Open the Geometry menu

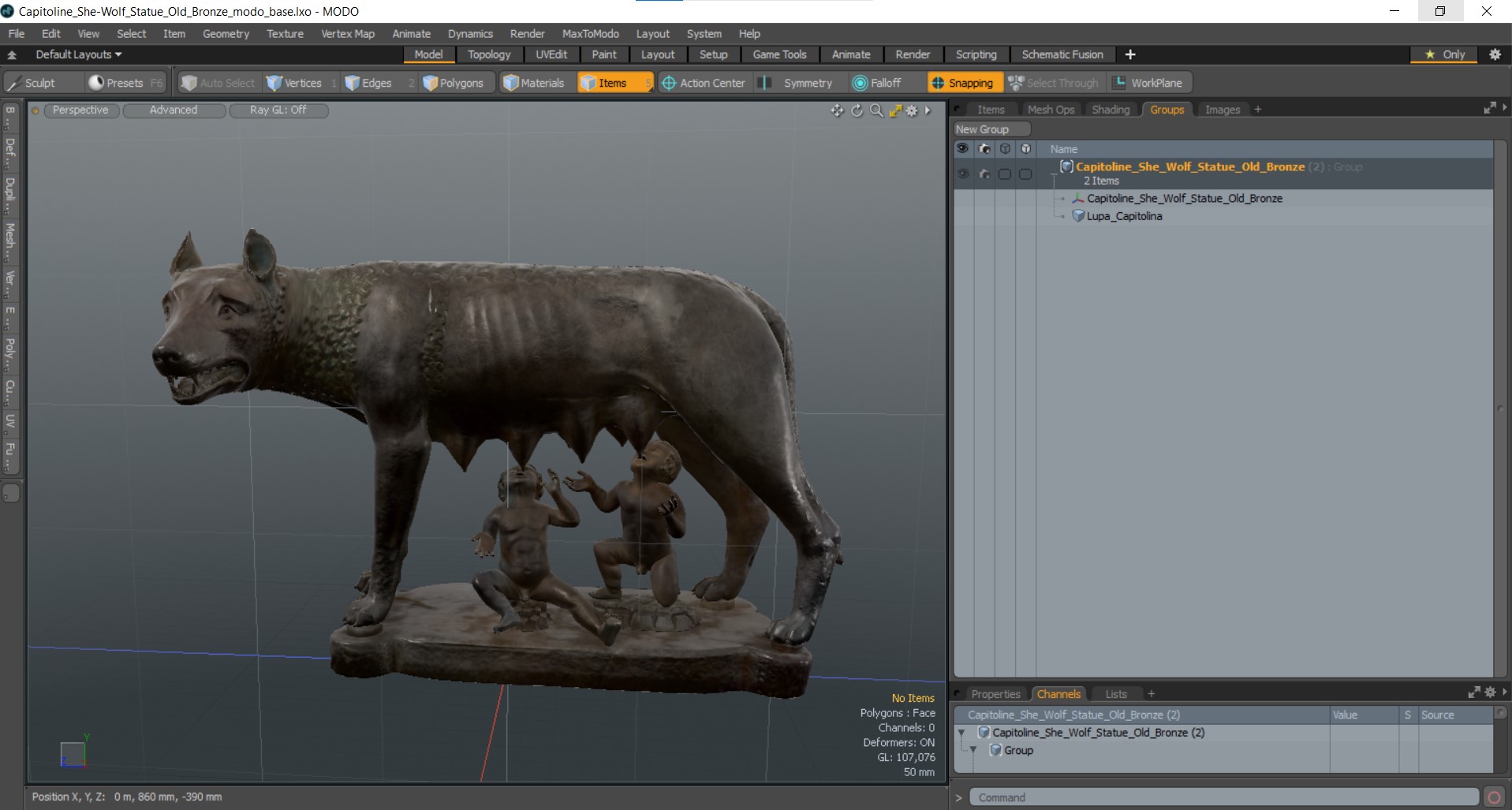point(226,34)
